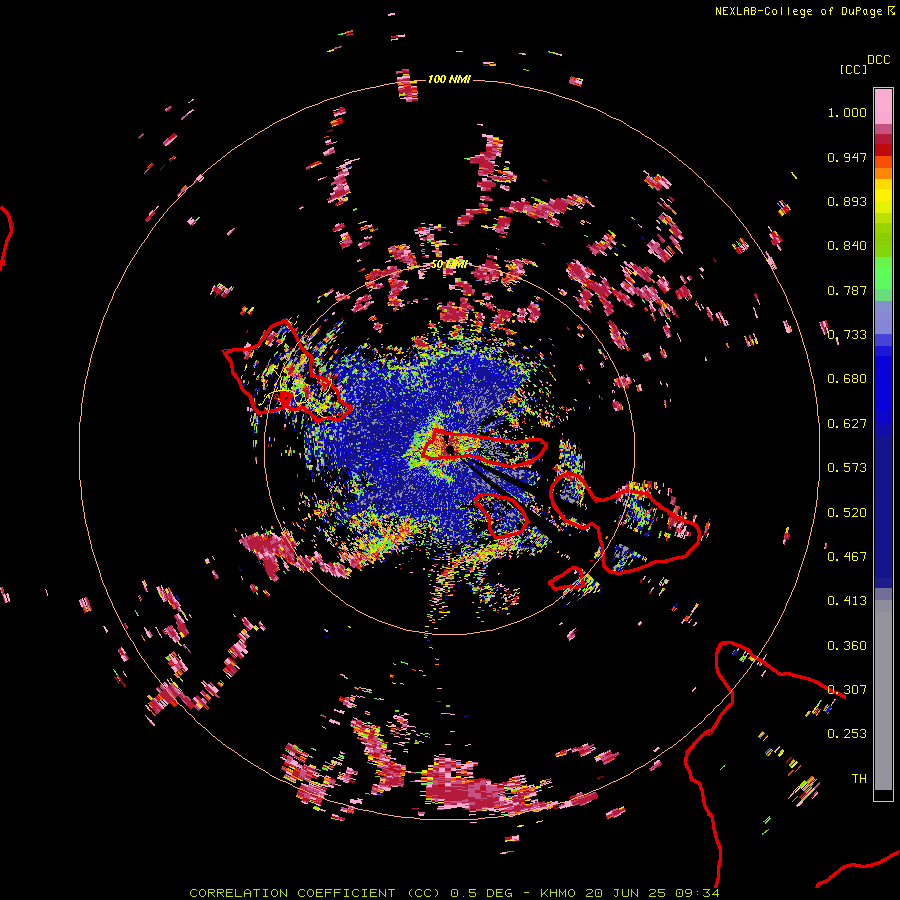The image size is (900, 900).
Task: Click the TH threshold legend label
Action: (859, 779)
